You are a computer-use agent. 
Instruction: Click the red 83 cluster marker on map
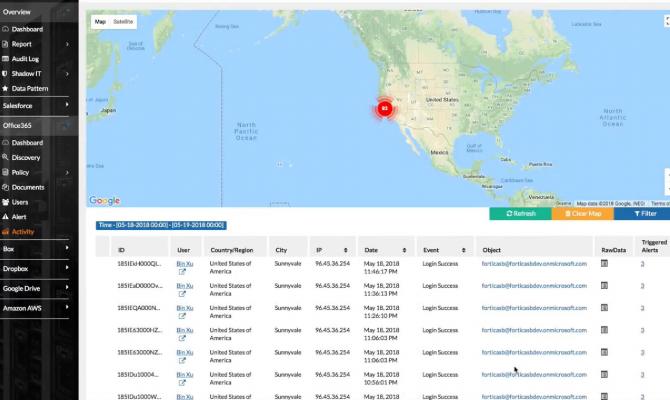tap(385, 109)
